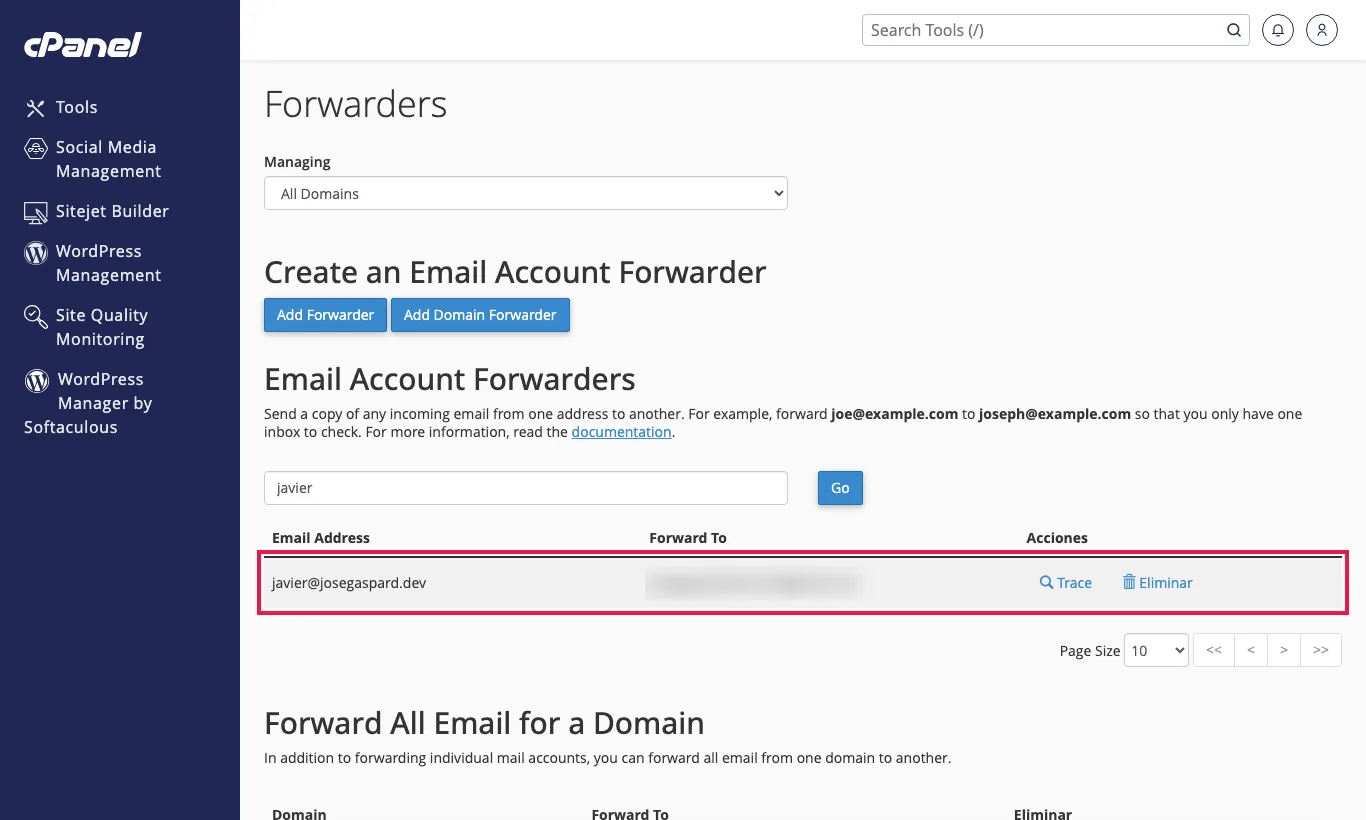Click the search magnifier icon in Search Tools
The height and width of the screenshot is (820, 1366).
click(x=1234, y=30)
